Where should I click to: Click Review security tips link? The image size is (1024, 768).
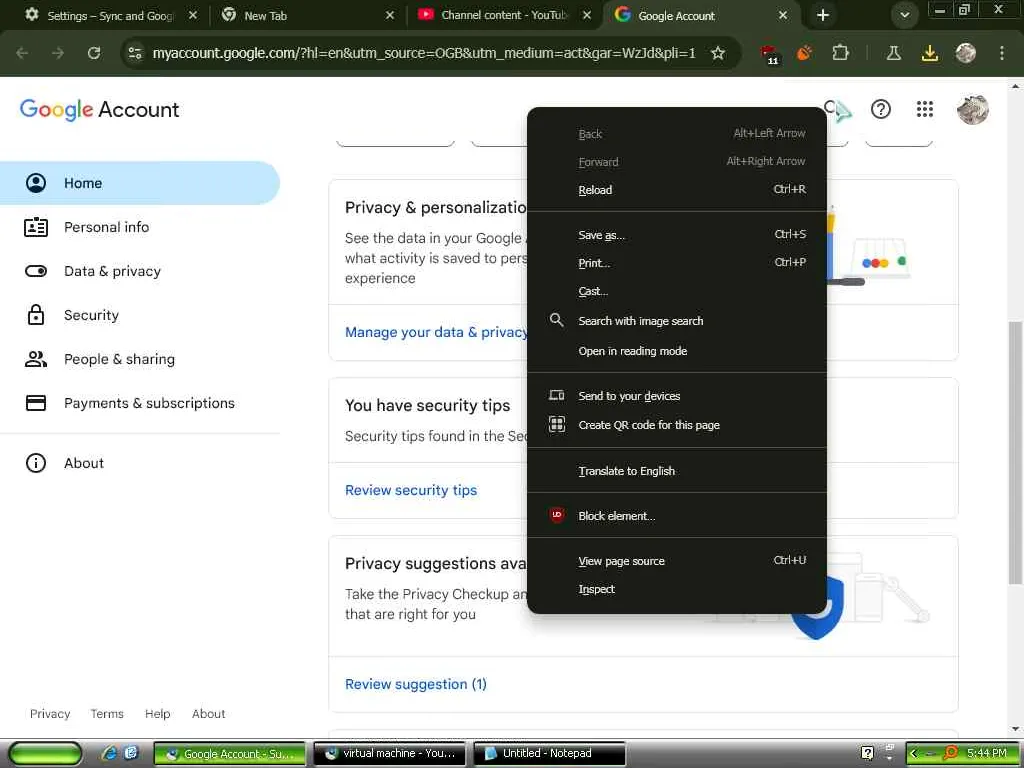pyautogui.click(x=411, y=490)
